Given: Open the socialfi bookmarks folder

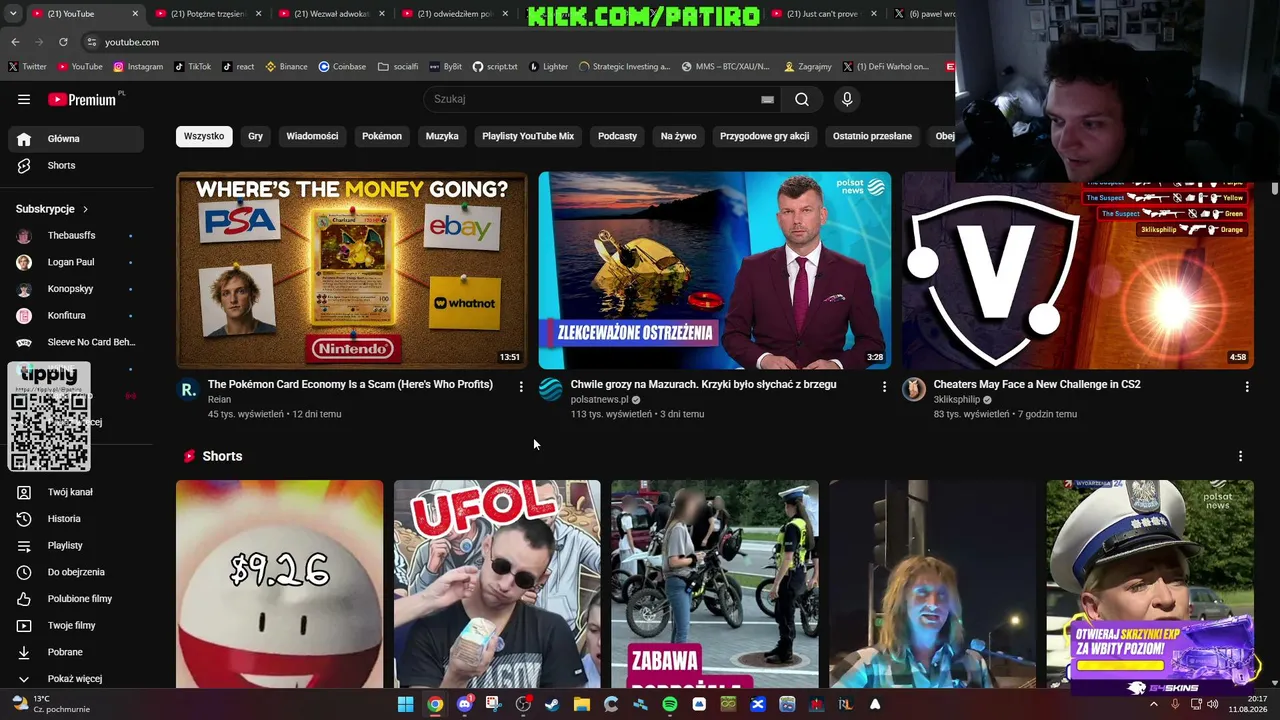Looking at the screenshot, I should (398, 67).
